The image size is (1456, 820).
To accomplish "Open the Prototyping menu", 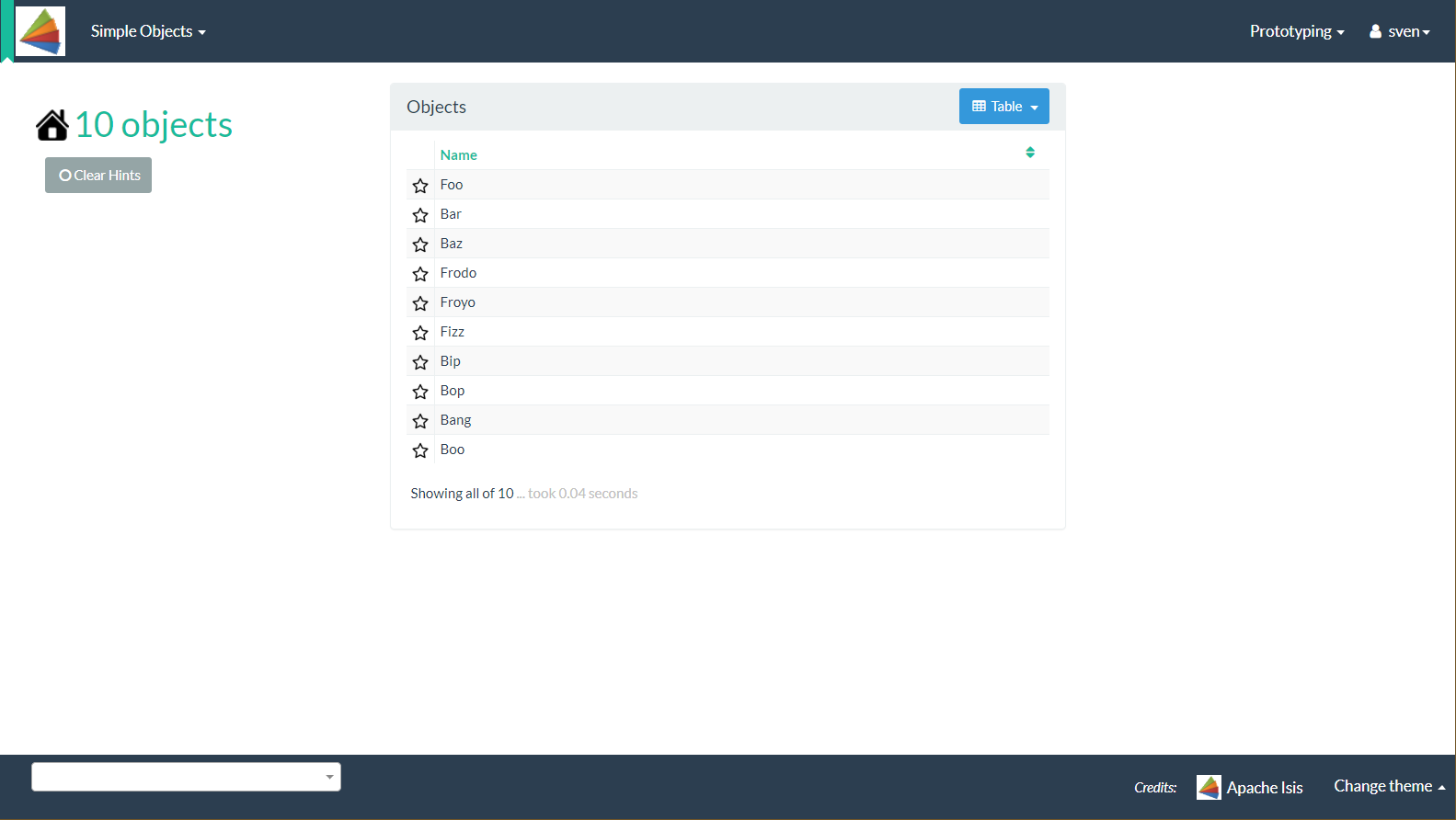I will [x=1296, y=31].
